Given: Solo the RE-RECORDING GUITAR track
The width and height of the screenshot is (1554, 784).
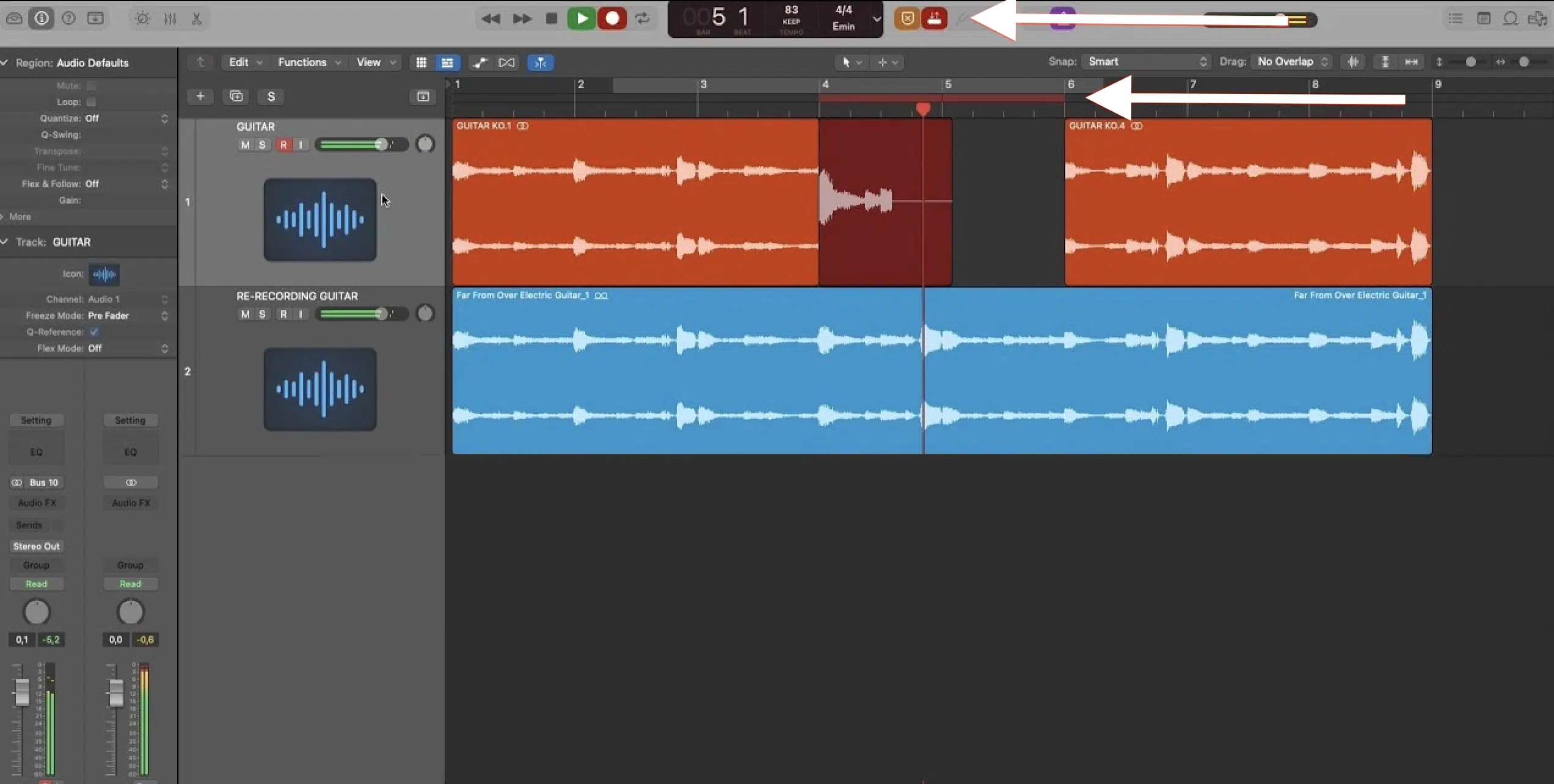Looking at the screenshot, I should click(262, 314).
